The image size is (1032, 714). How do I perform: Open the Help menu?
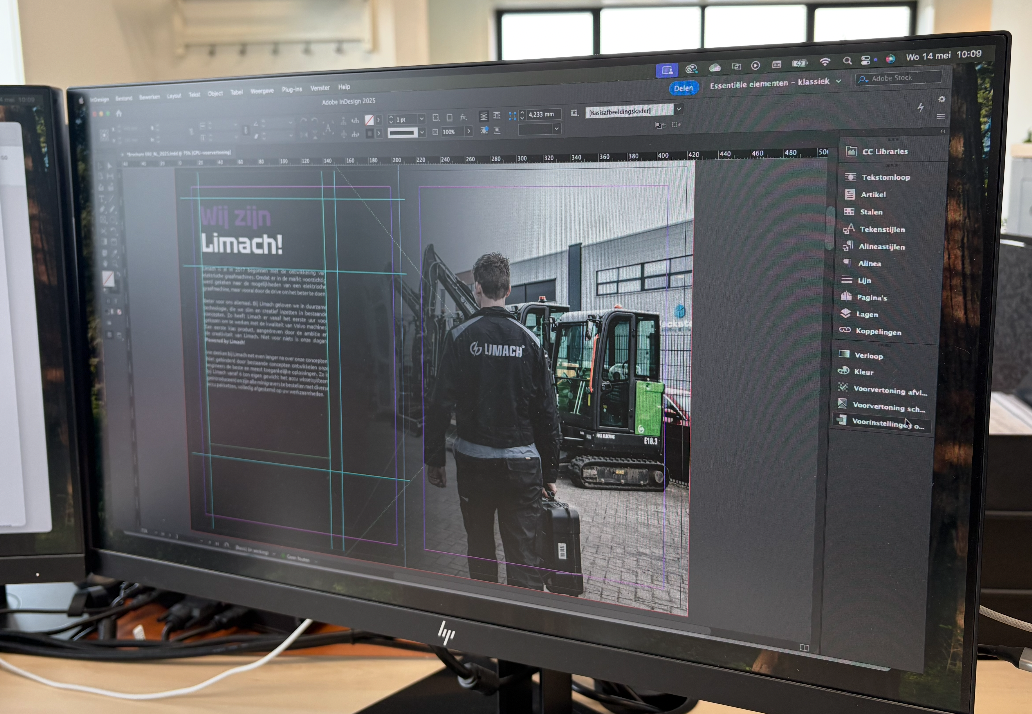tap(344, 87)
